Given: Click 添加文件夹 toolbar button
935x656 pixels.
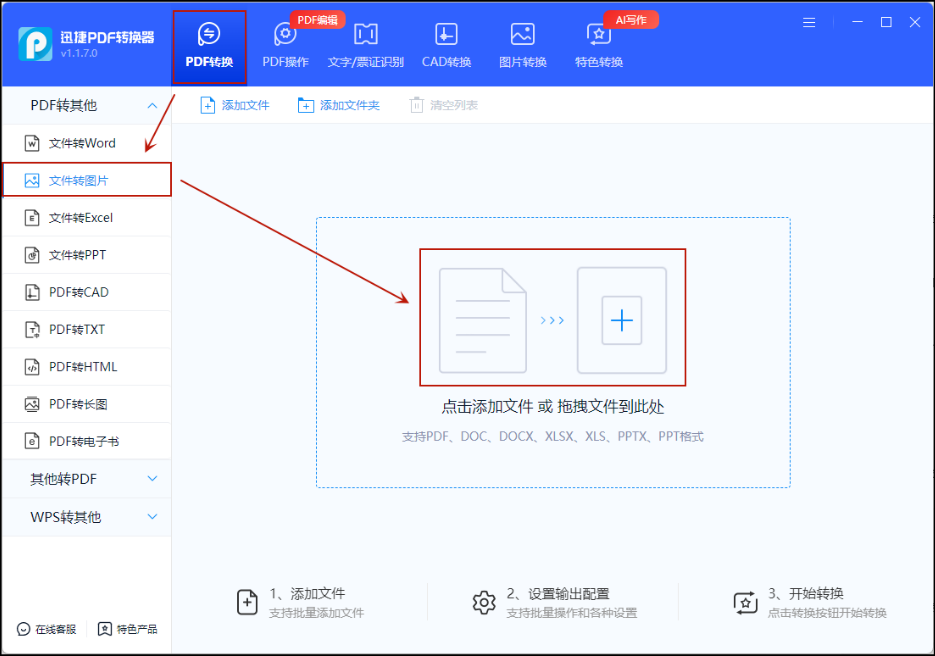Looking at the screenshot, I should (338, 106).
